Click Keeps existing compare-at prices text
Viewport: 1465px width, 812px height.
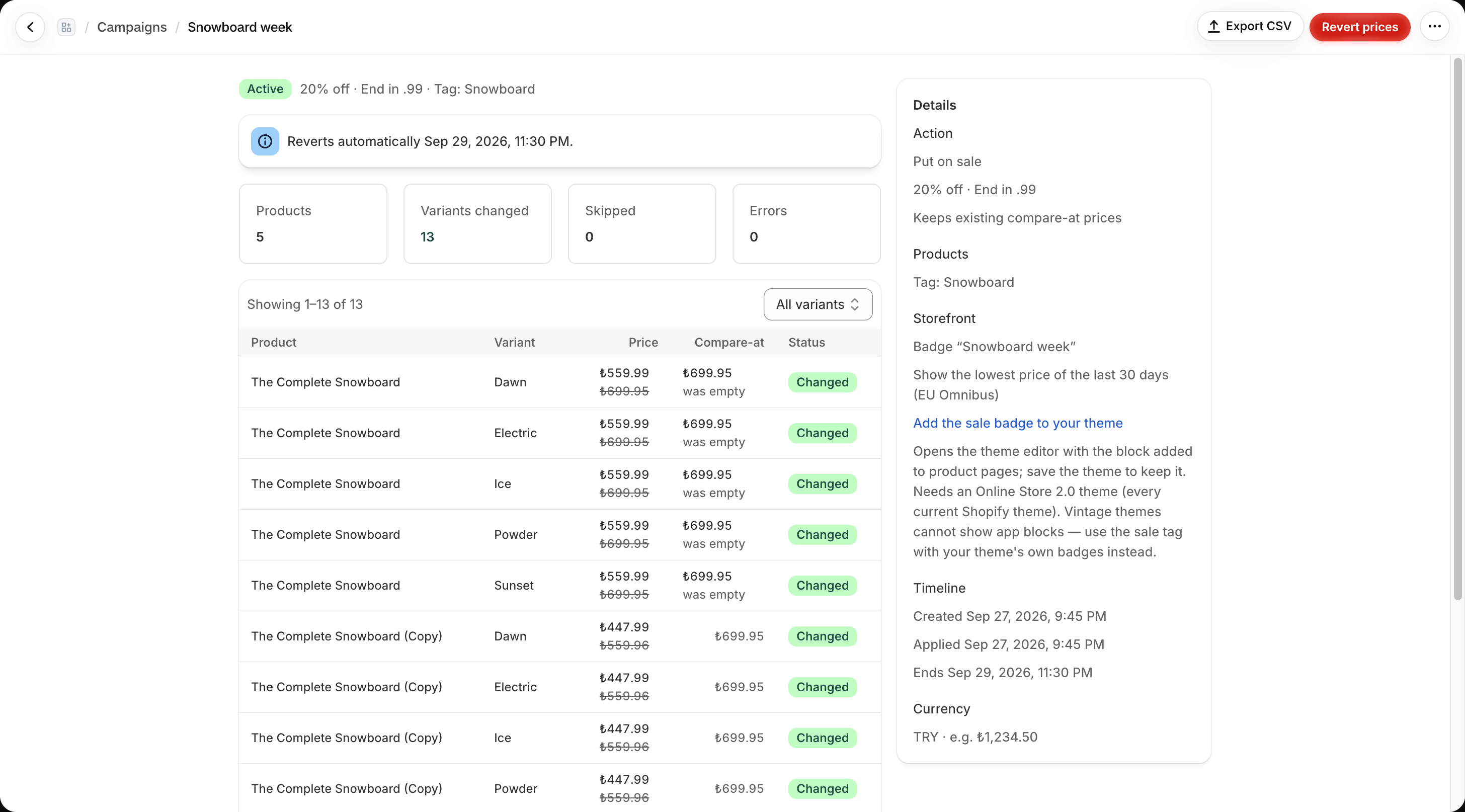tap(1017, 218)
